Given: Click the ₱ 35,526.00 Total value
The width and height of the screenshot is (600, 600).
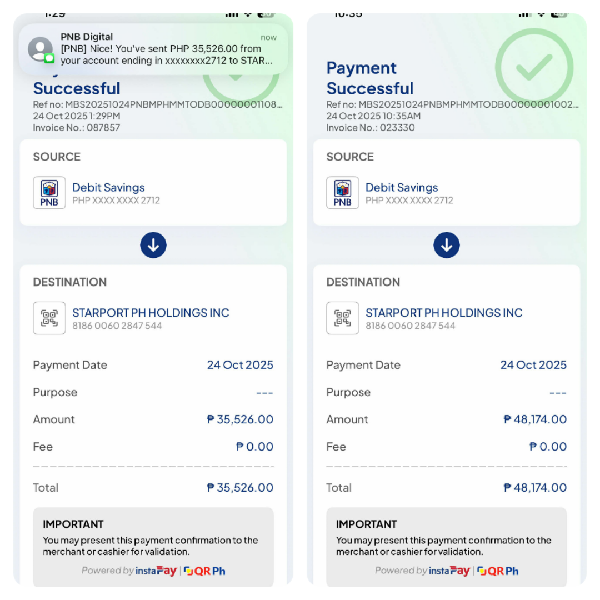Looking at the screenshot, I should click(240, 488).
